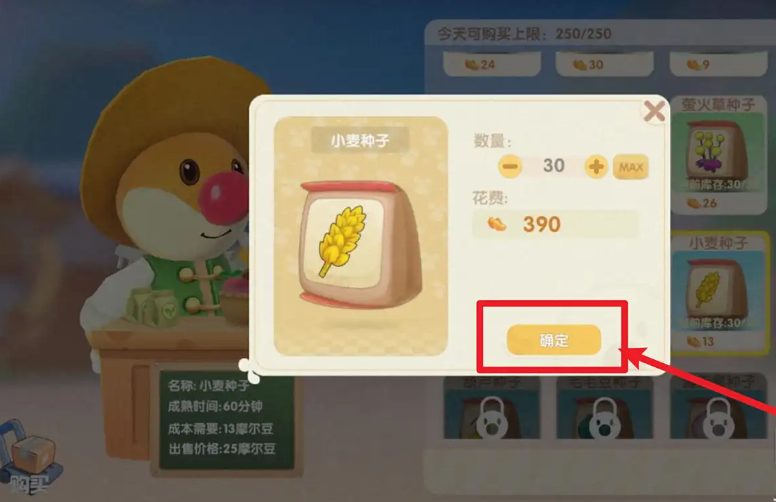Click the cost field showing 390
Screen dimensions: 776x502
point(555,224)
